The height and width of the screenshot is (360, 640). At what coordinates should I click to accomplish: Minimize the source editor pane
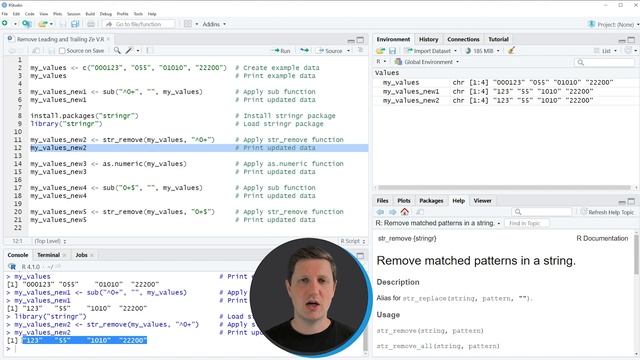[351, 40]
